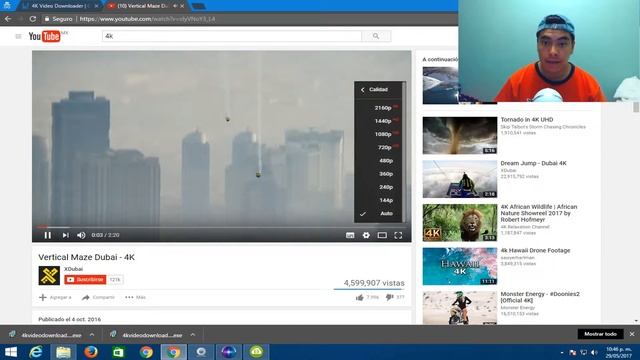Click Agregar a button
Image resolution: width=640 pixels, height=360 pixels.
point(55,297)
